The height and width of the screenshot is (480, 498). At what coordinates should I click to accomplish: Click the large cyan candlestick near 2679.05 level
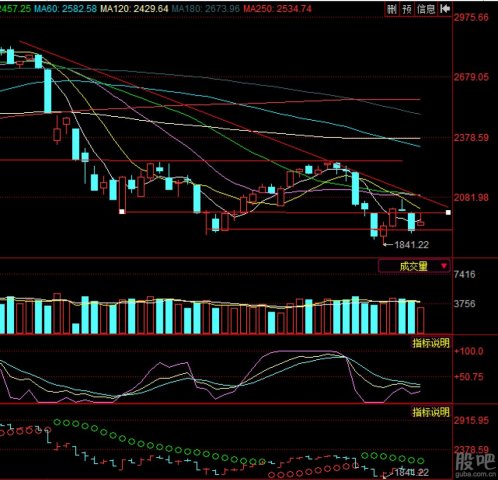(x=48, y=91)
